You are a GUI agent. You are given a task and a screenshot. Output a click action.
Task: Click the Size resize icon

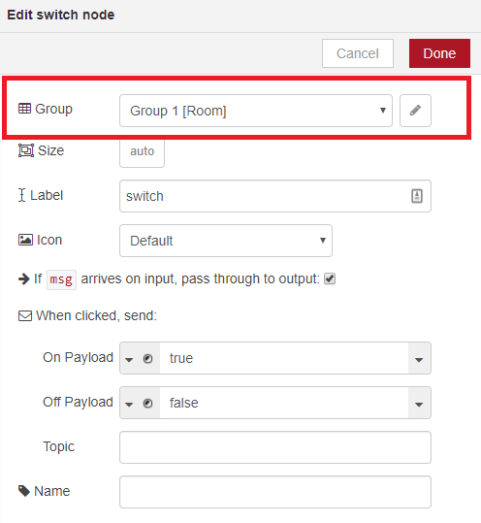tap(26, 150)
